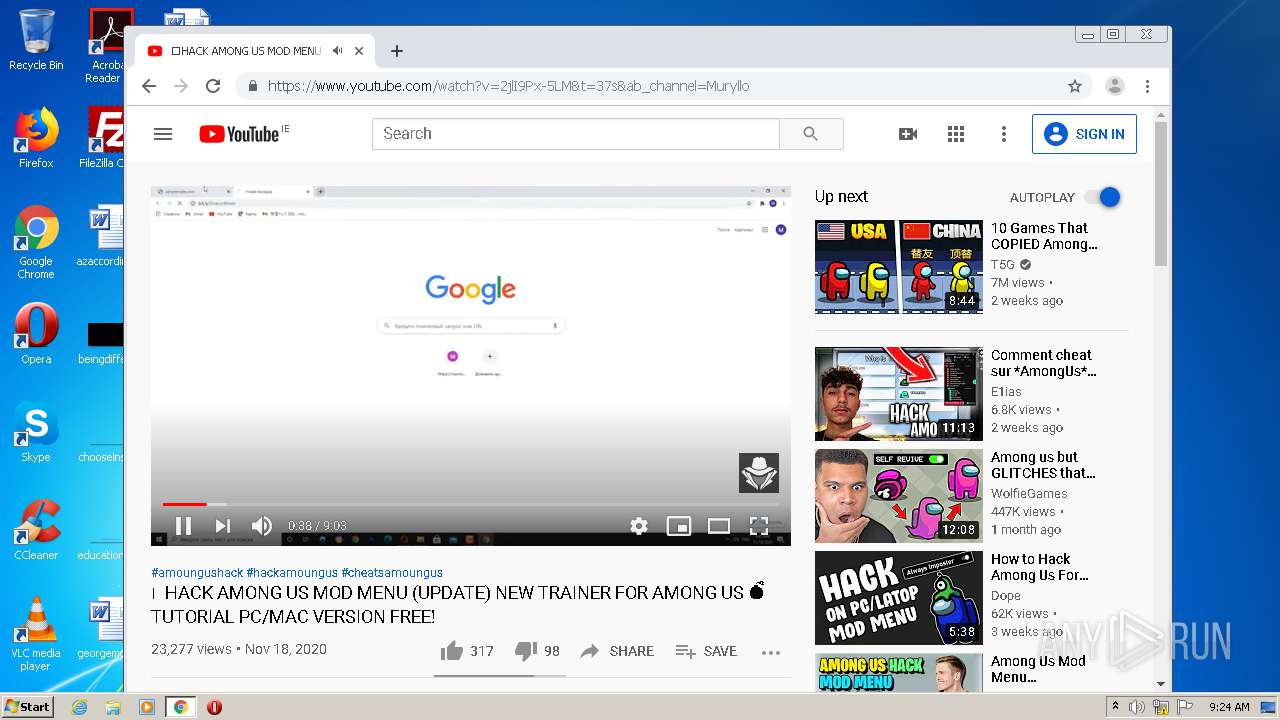Open How to Hack Among Us thumbnail
Viewport: 1280px width, 720px height.
(x=899, y=598)
